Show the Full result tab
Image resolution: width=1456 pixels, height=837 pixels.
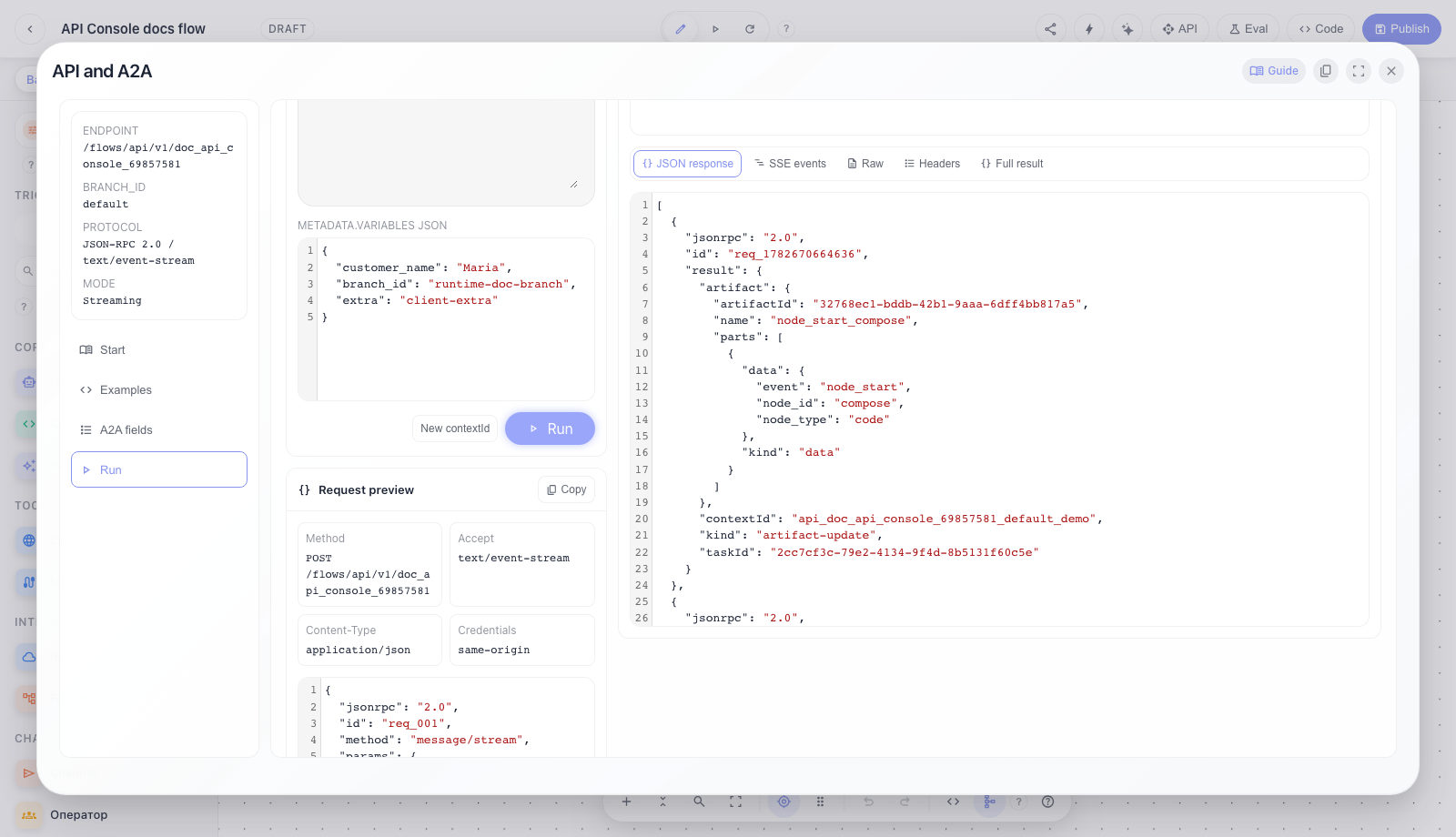coord(1012,164)
